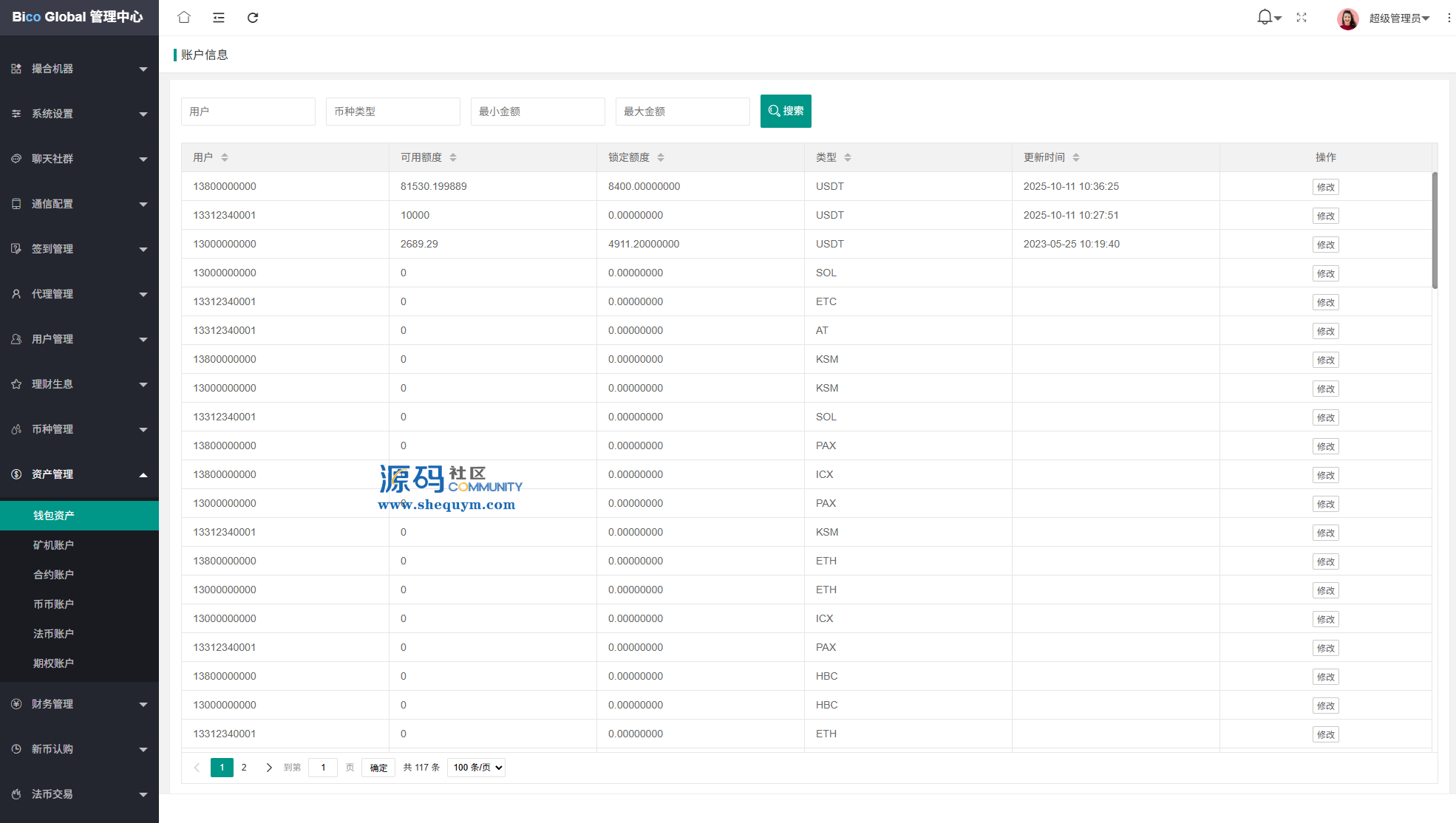Sort by 更新时间 column arrows
This screenshot has width=1456, height=823.
pos(1076,157)
